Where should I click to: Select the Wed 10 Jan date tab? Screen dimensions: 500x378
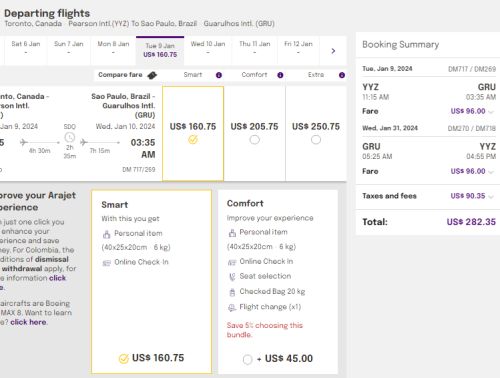208,50
